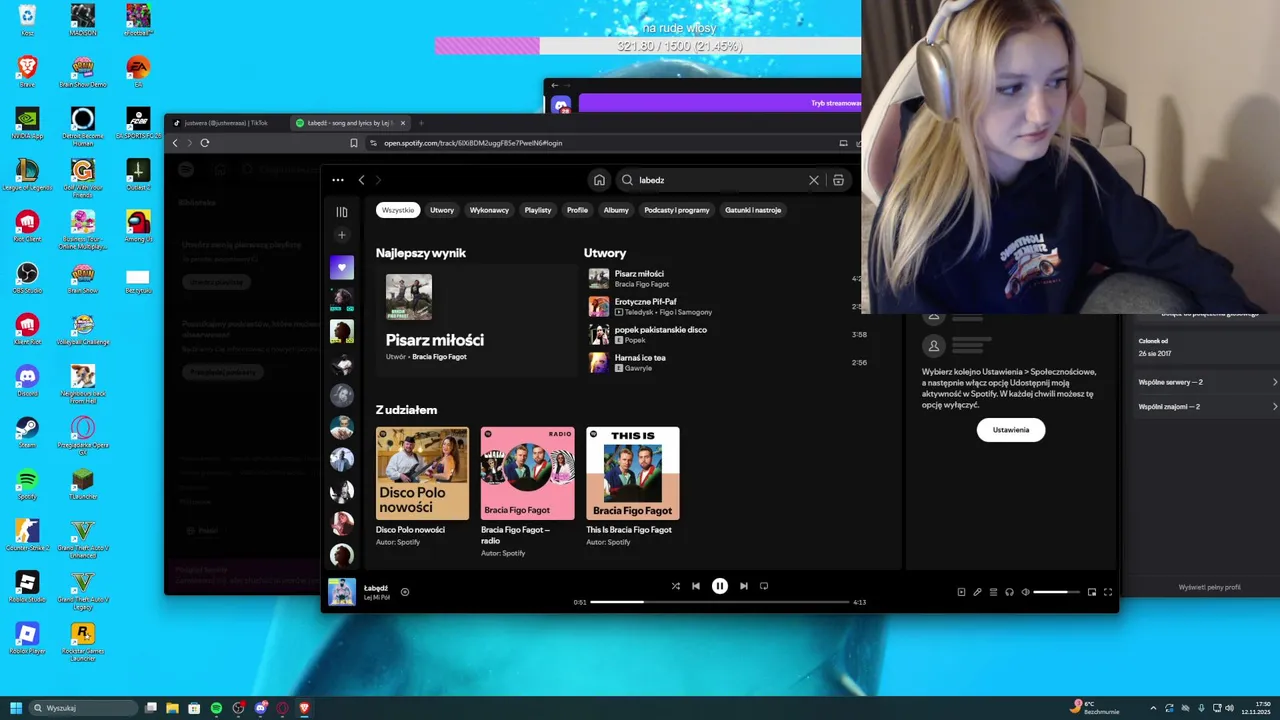Open Spotify three-dots menu
Image resolution: width=1280 pixels, height=720 pixels.
point(338,180)
